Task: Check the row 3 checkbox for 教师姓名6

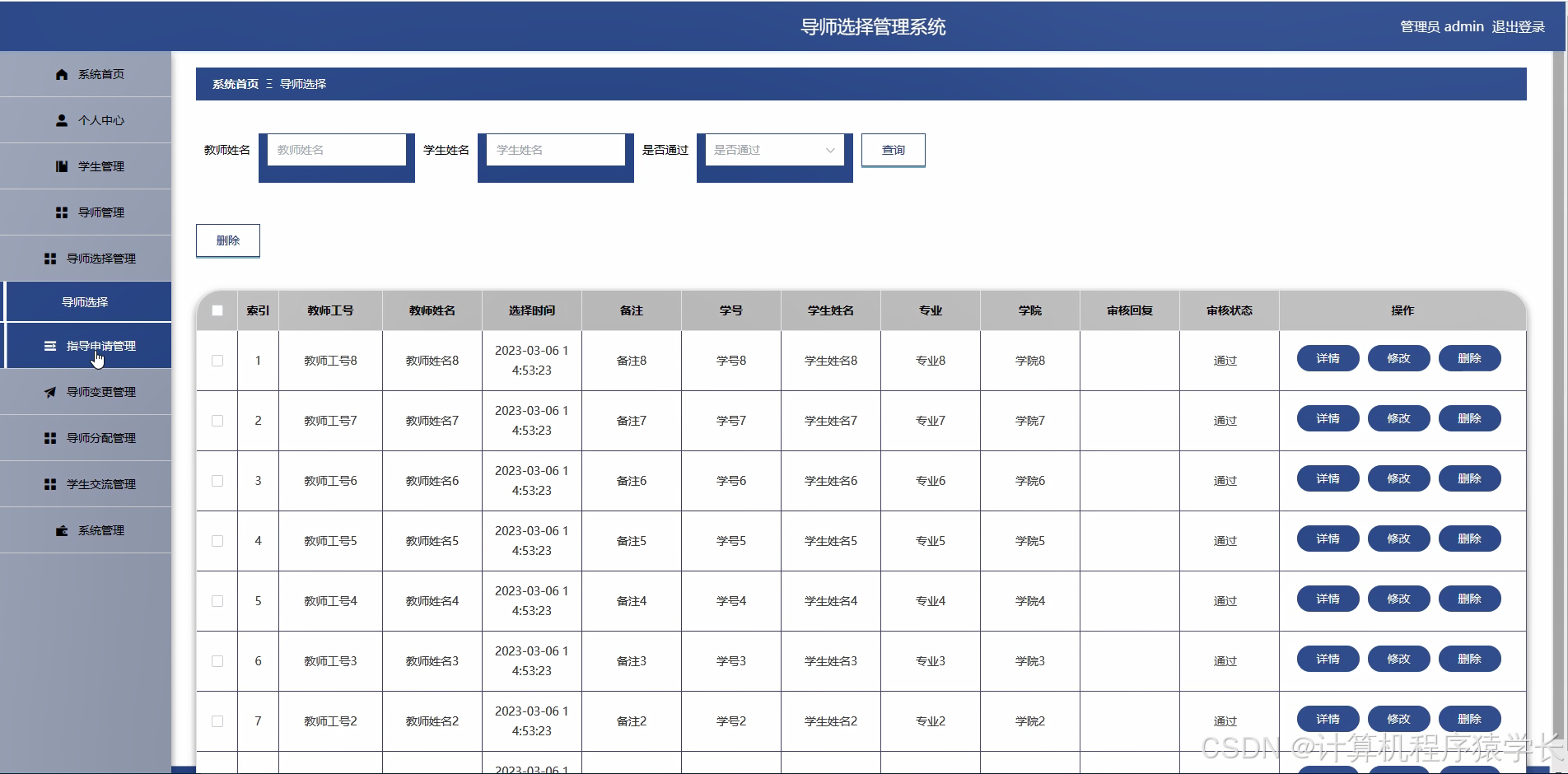Action: pos(217,481)
